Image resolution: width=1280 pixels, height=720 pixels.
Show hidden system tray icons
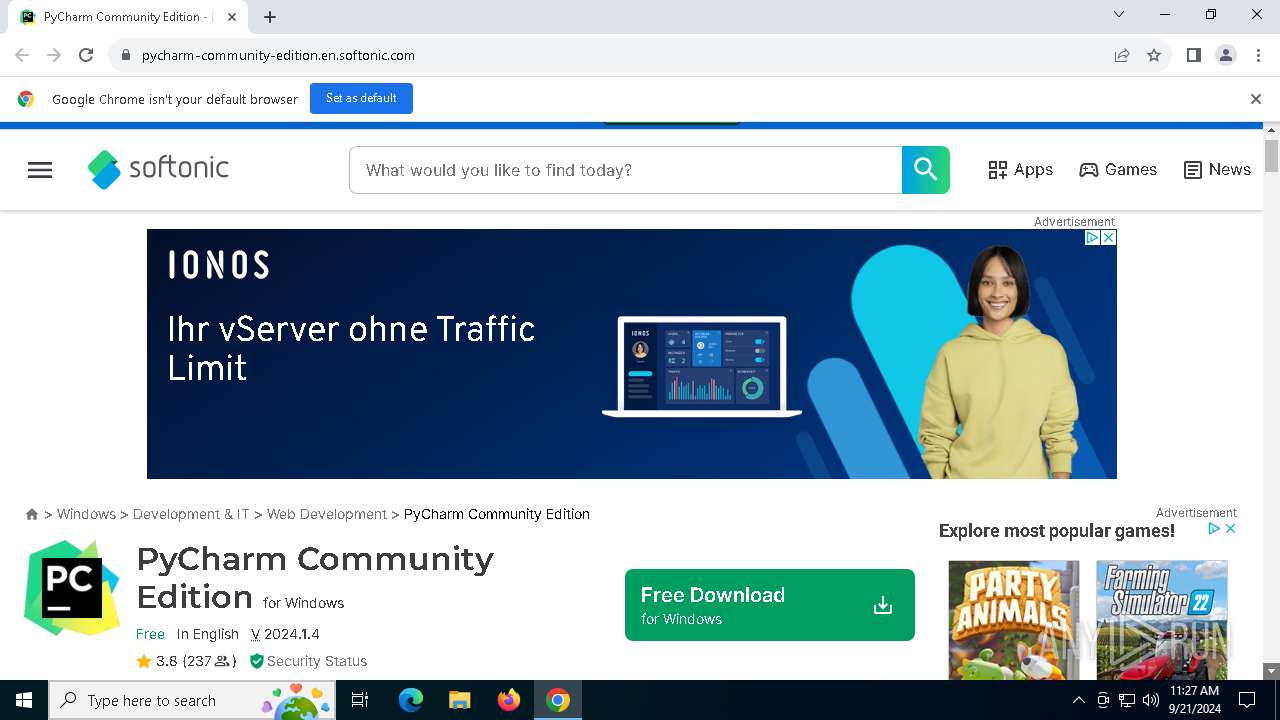click(x=1078, y=700)
